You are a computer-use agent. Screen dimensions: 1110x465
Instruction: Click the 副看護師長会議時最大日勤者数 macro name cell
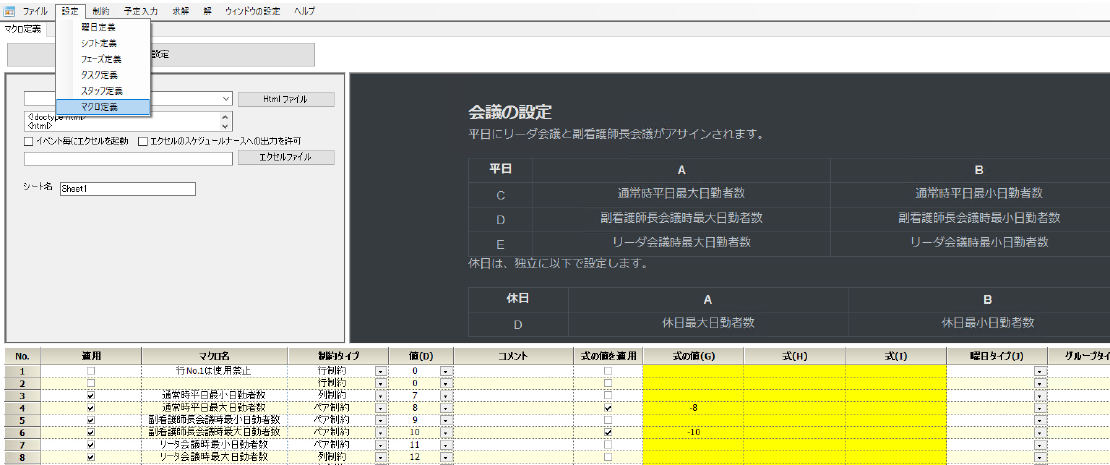click(214, 432)
